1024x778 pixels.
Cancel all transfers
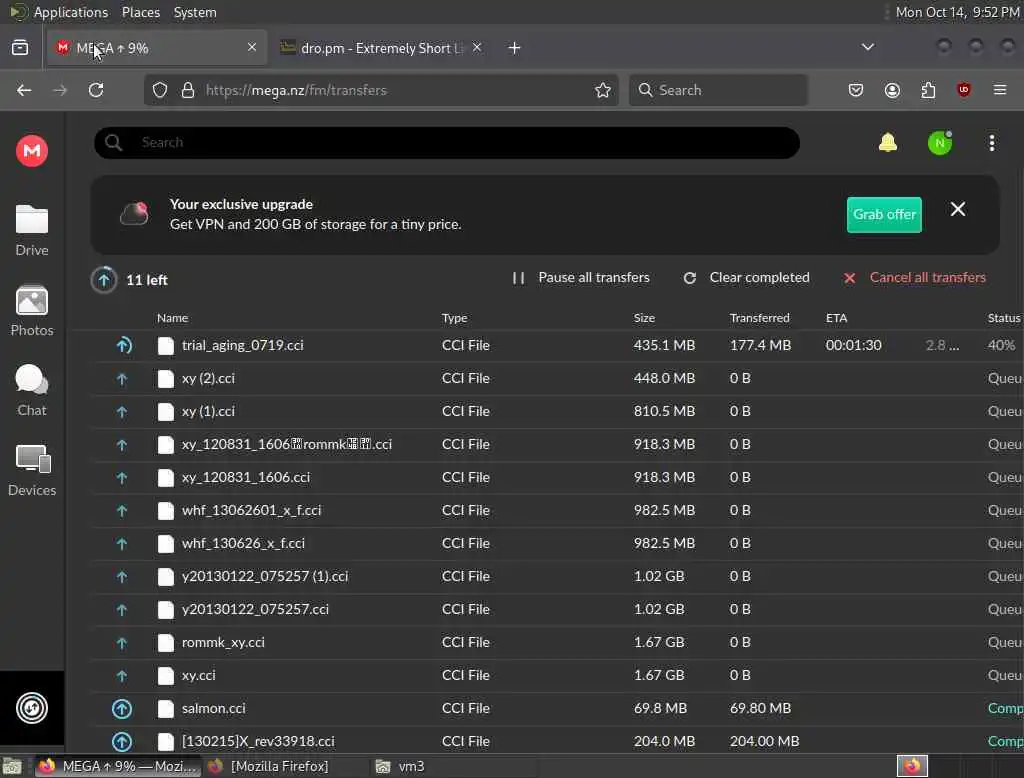click(914, 278)
